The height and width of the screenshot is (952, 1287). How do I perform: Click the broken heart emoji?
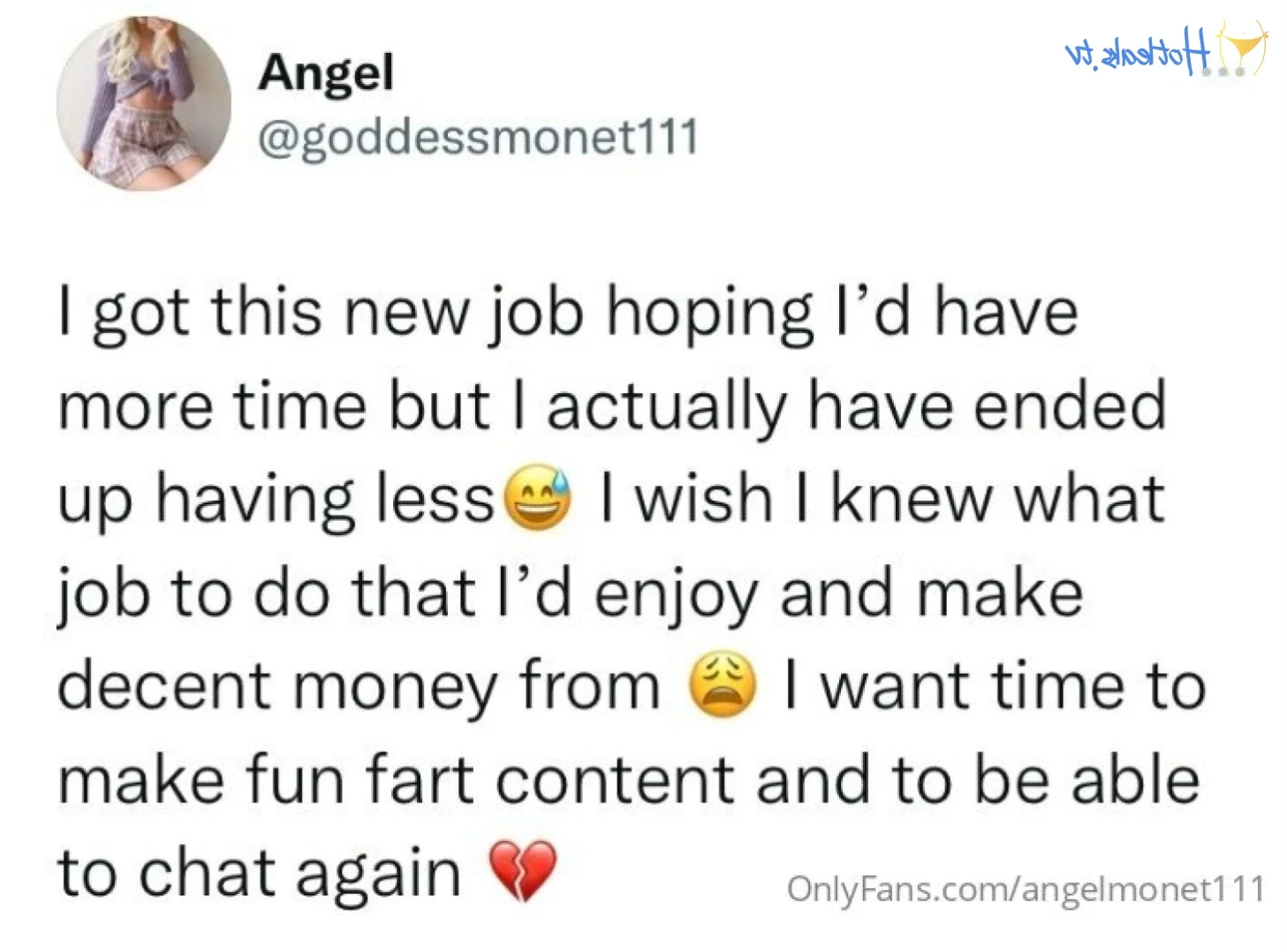(x=523, y=870)
